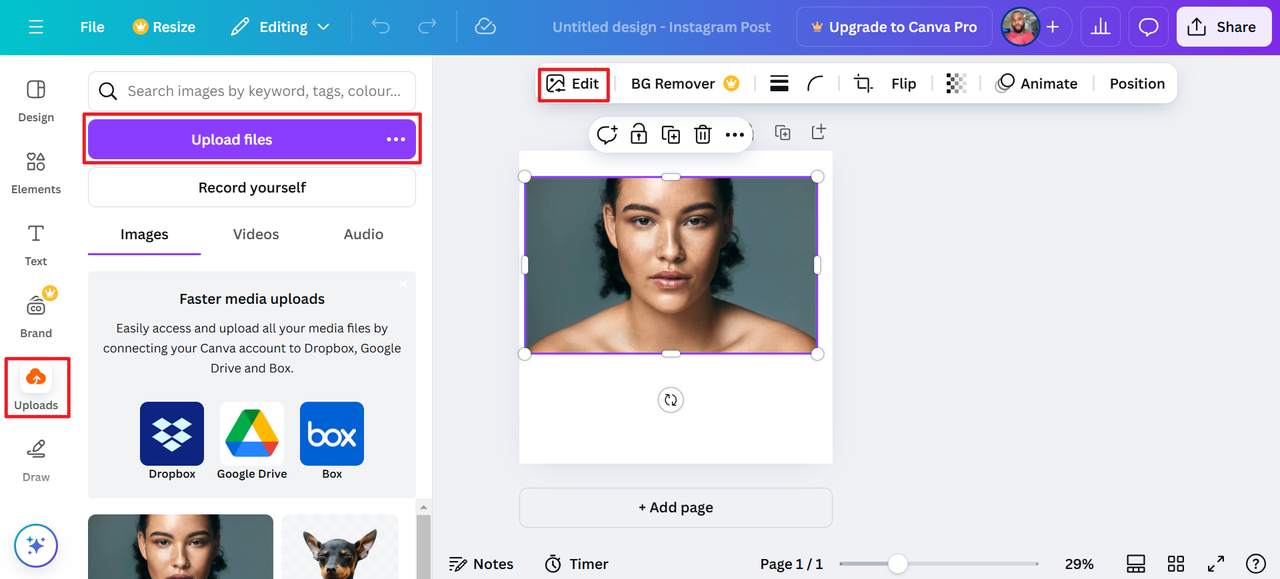Duplicate the selected image
The height and width of the screenshot is (579, 1280).
[671, 134]
